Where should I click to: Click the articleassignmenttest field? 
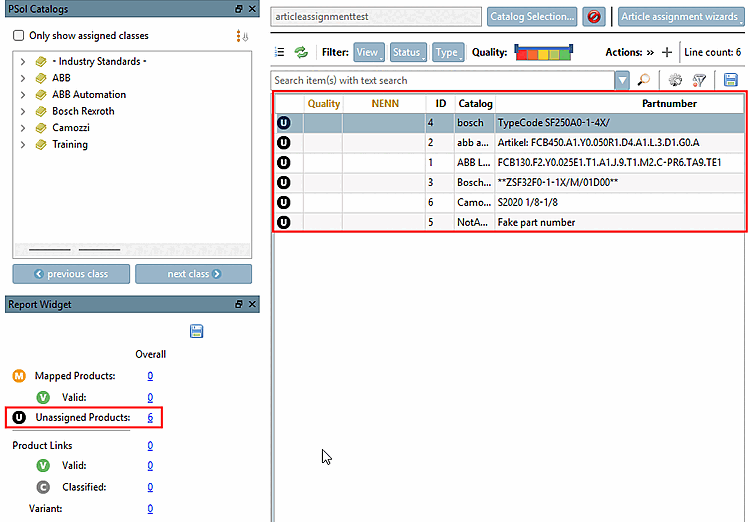coord(376,17)
